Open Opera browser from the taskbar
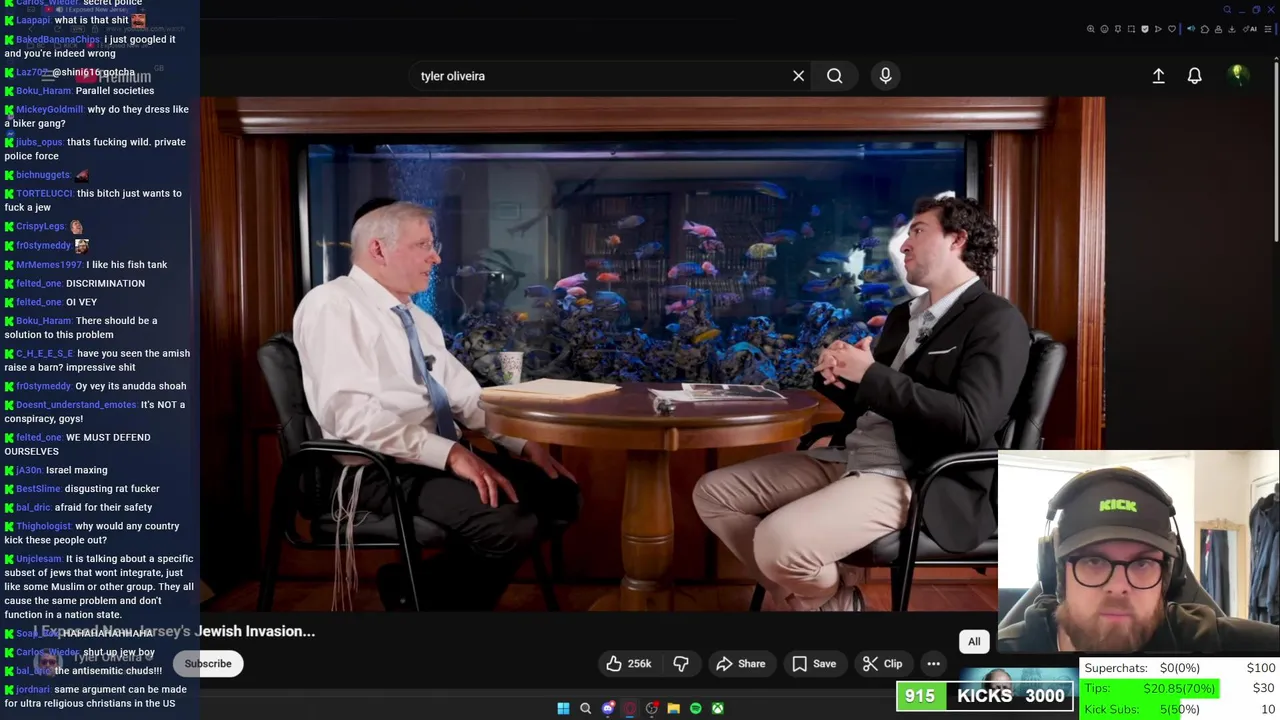Viewport: 1280px width, 720px height. tap(629, 709)
